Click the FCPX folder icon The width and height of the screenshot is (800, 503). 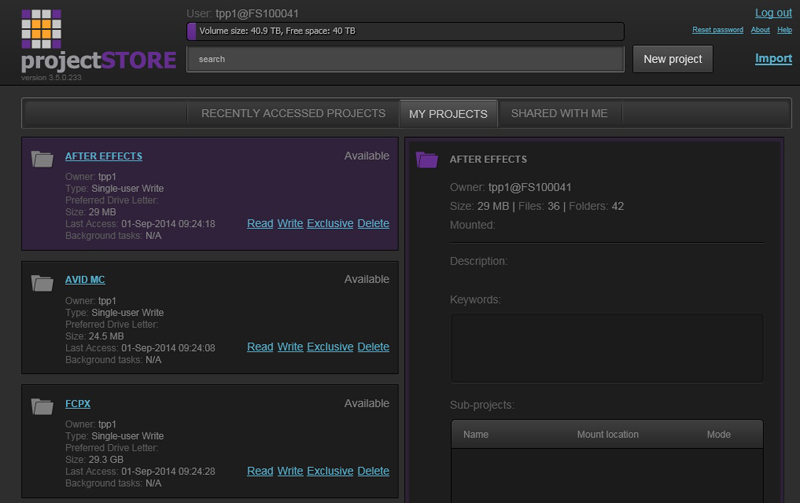pyautogui.click(x=42, y=406)
